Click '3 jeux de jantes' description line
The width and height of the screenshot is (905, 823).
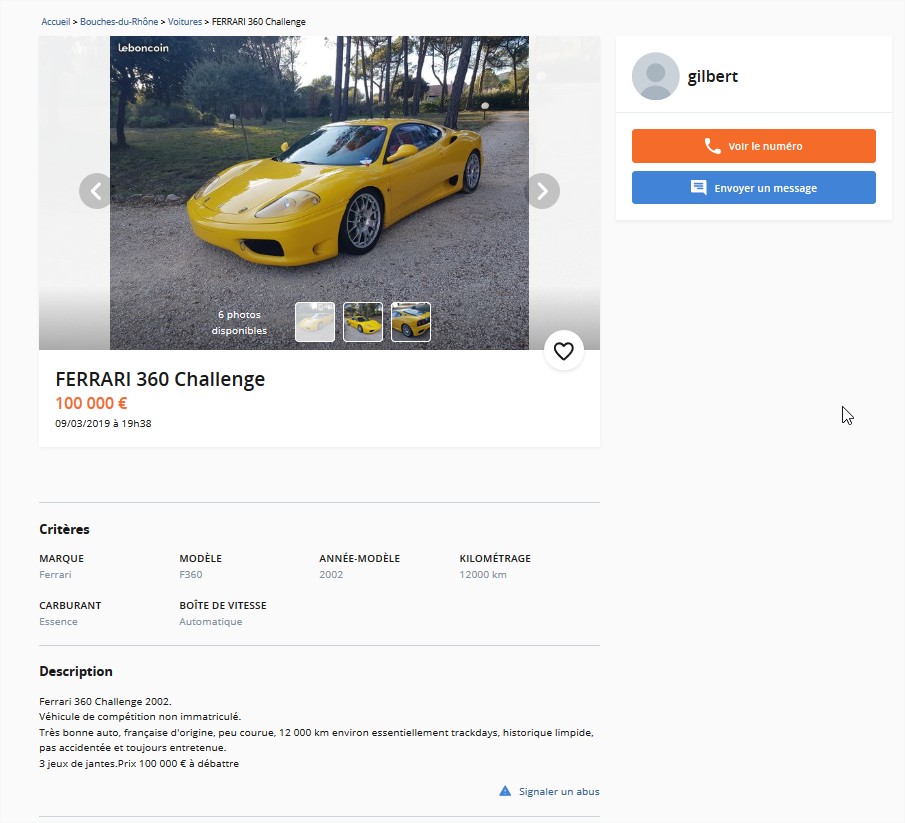(x=139, y=763)
